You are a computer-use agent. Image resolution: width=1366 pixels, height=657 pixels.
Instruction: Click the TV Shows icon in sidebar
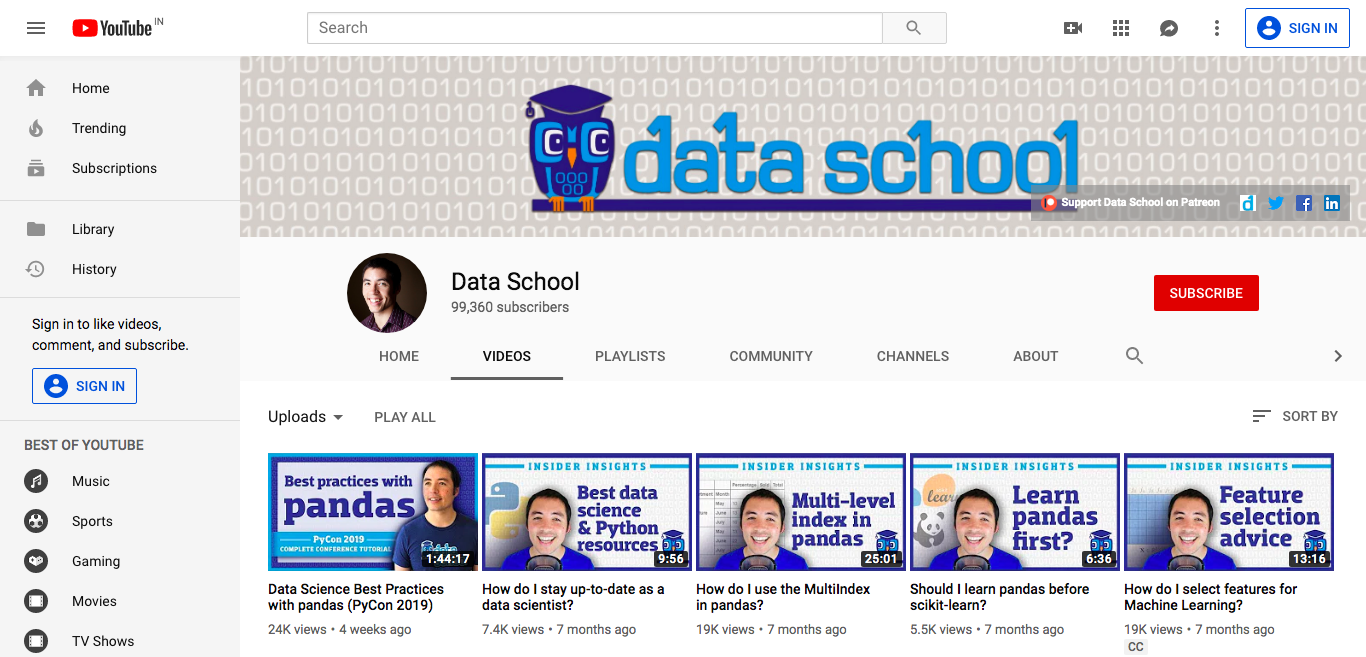(x=36, y=641)
